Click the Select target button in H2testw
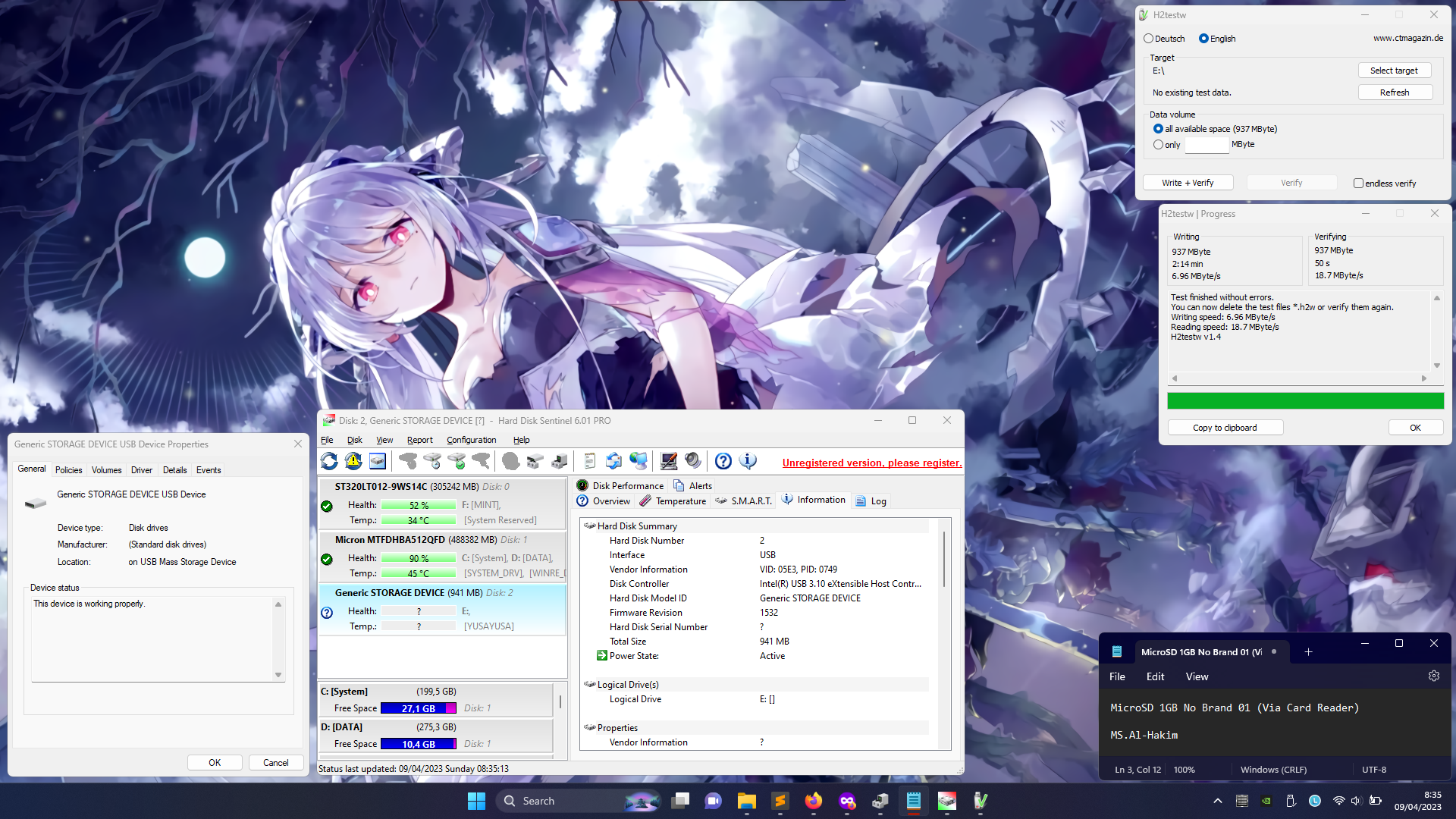This screenshot has height=819, width=1456. click(1394, 71)
